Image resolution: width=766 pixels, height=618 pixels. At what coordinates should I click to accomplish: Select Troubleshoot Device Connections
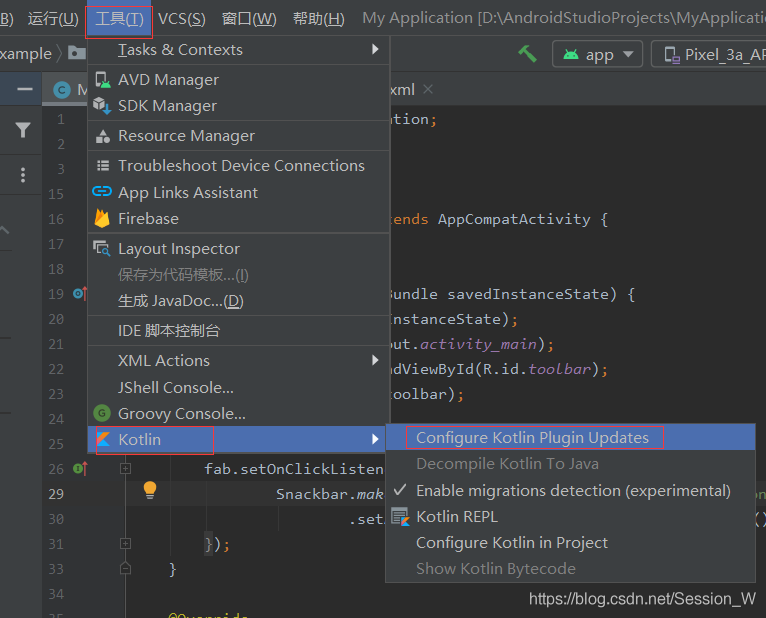(x=238, y=166)
